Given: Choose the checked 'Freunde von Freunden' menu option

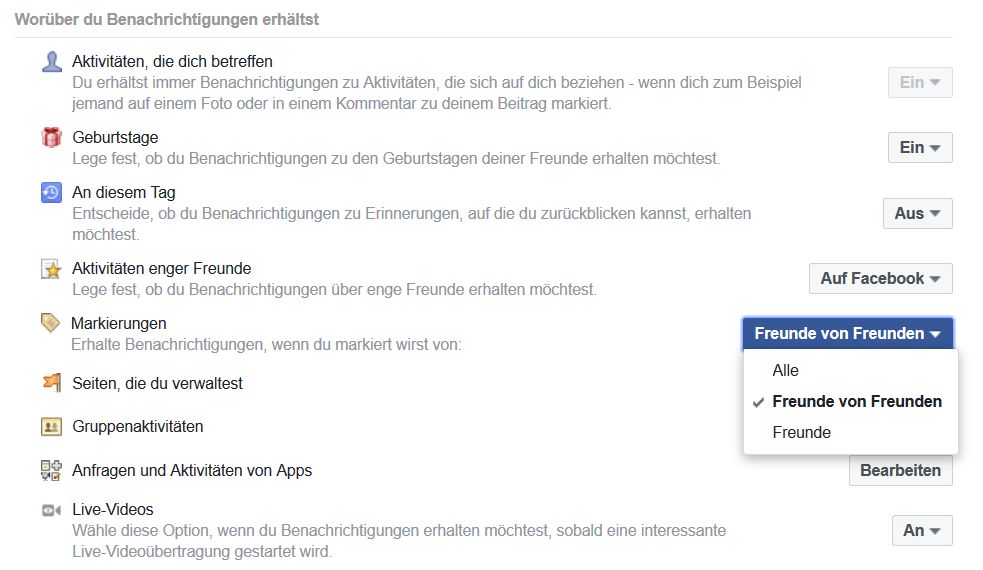Looking at the screenshot, I should pyautogui.click(x=856, y=401).
